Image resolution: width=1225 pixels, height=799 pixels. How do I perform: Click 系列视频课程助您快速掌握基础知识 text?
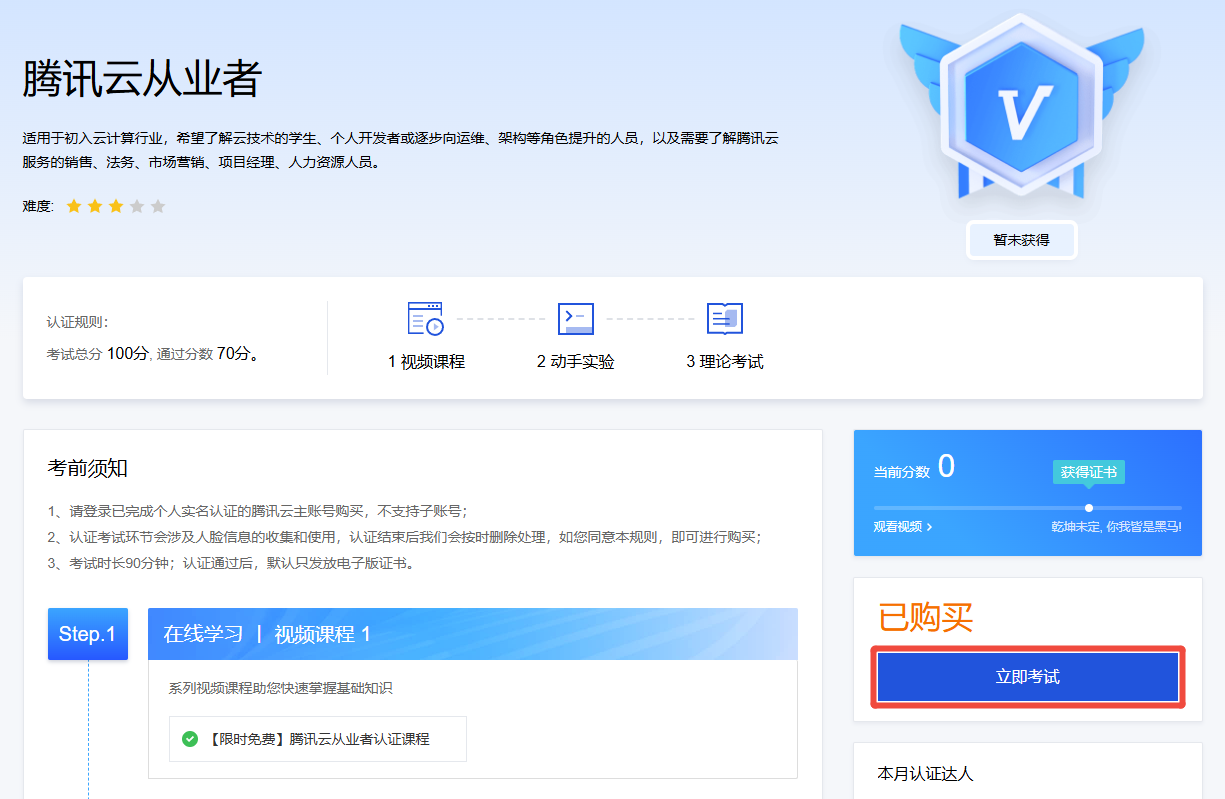pos(281,688)
